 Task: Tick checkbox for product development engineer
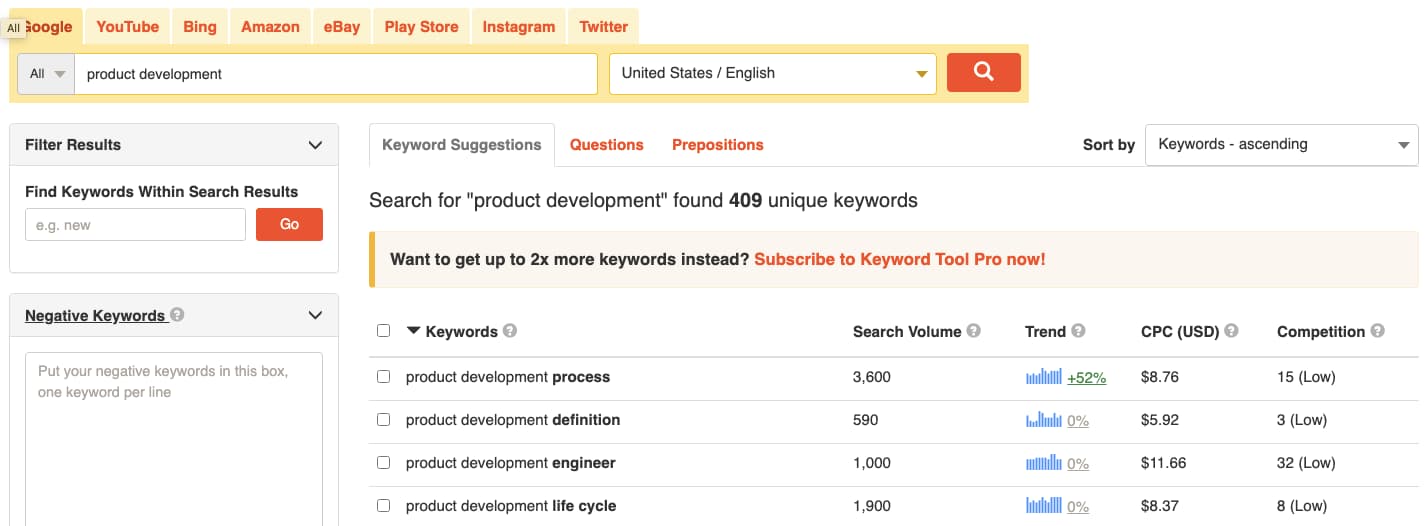pyautogui.click(x=383, y=463)
